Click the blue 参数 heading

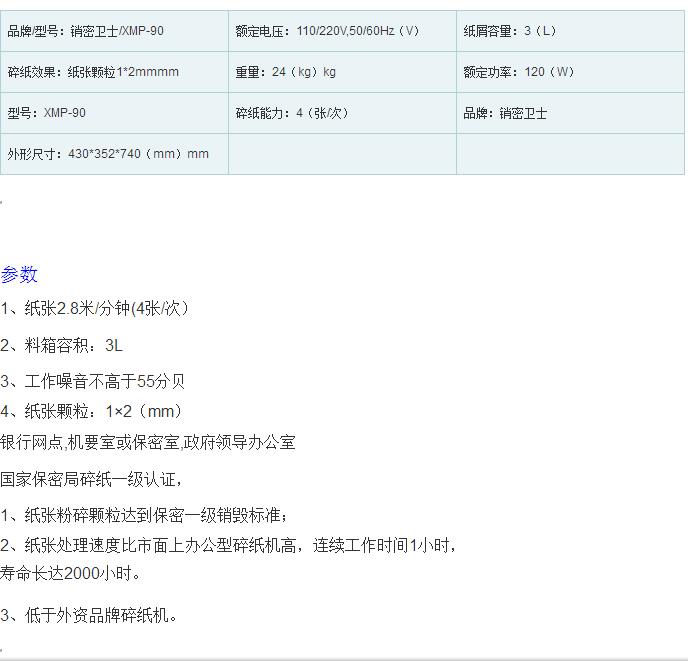[19, 274]
